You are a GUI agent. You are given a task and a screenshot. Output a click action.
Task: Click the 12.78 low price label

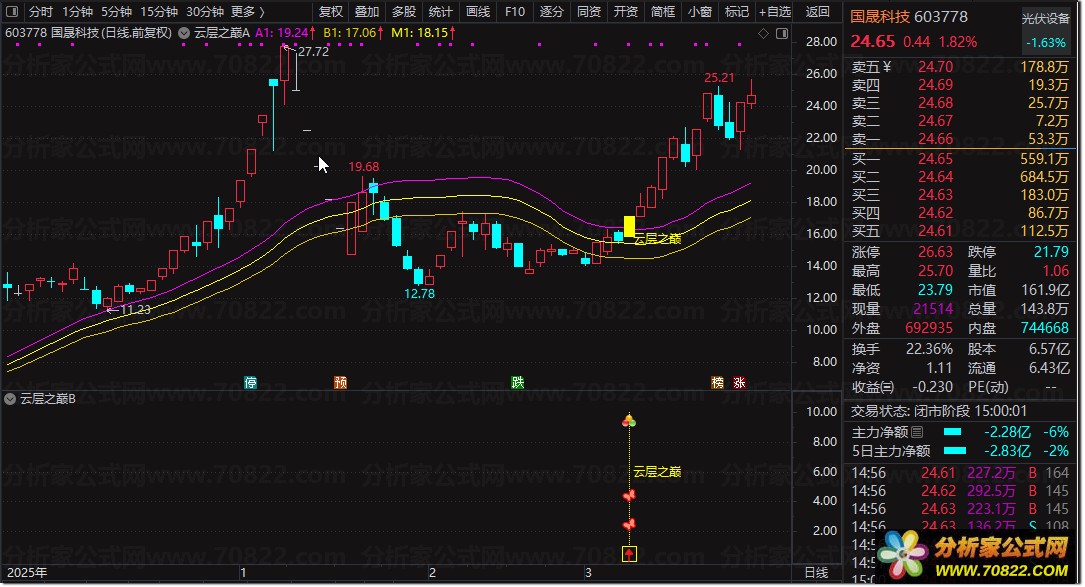click(419, 294)
